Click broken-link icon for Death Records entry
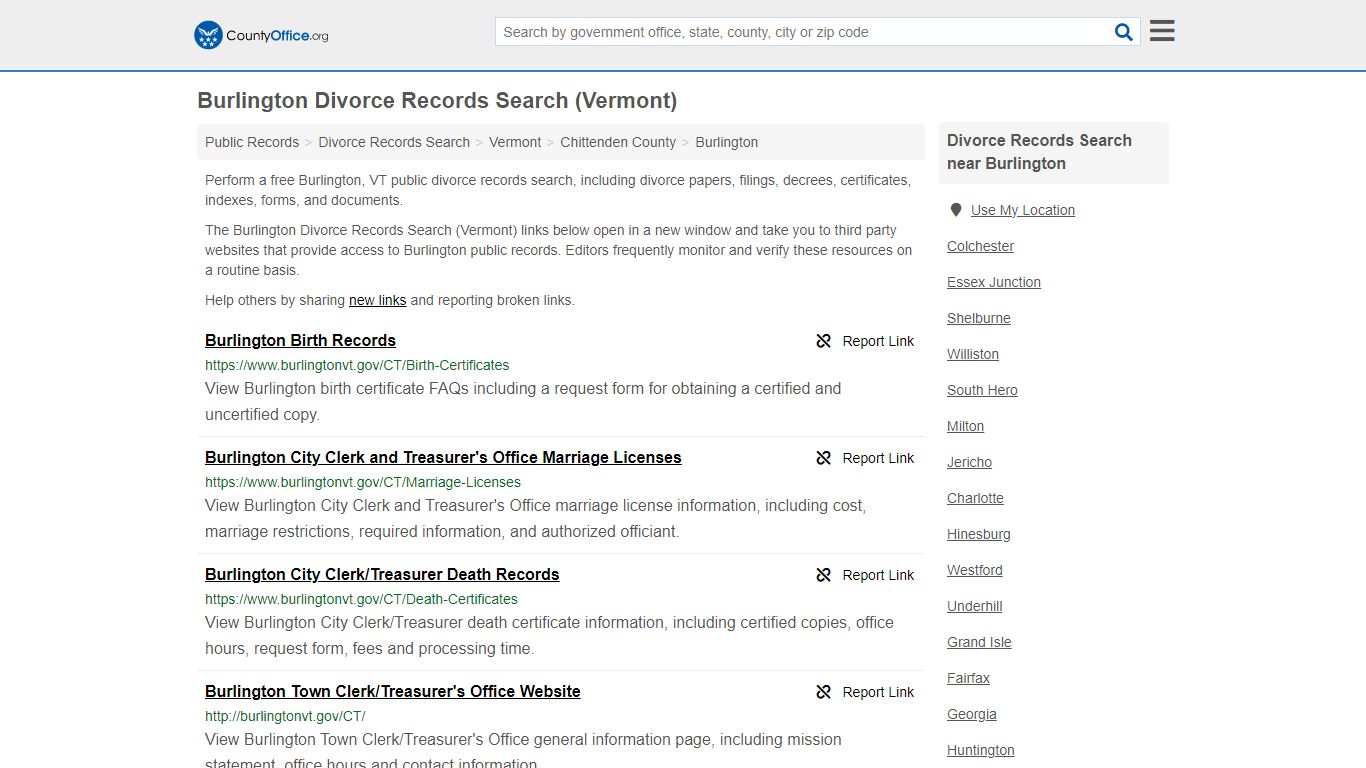 tap(824, 575)
